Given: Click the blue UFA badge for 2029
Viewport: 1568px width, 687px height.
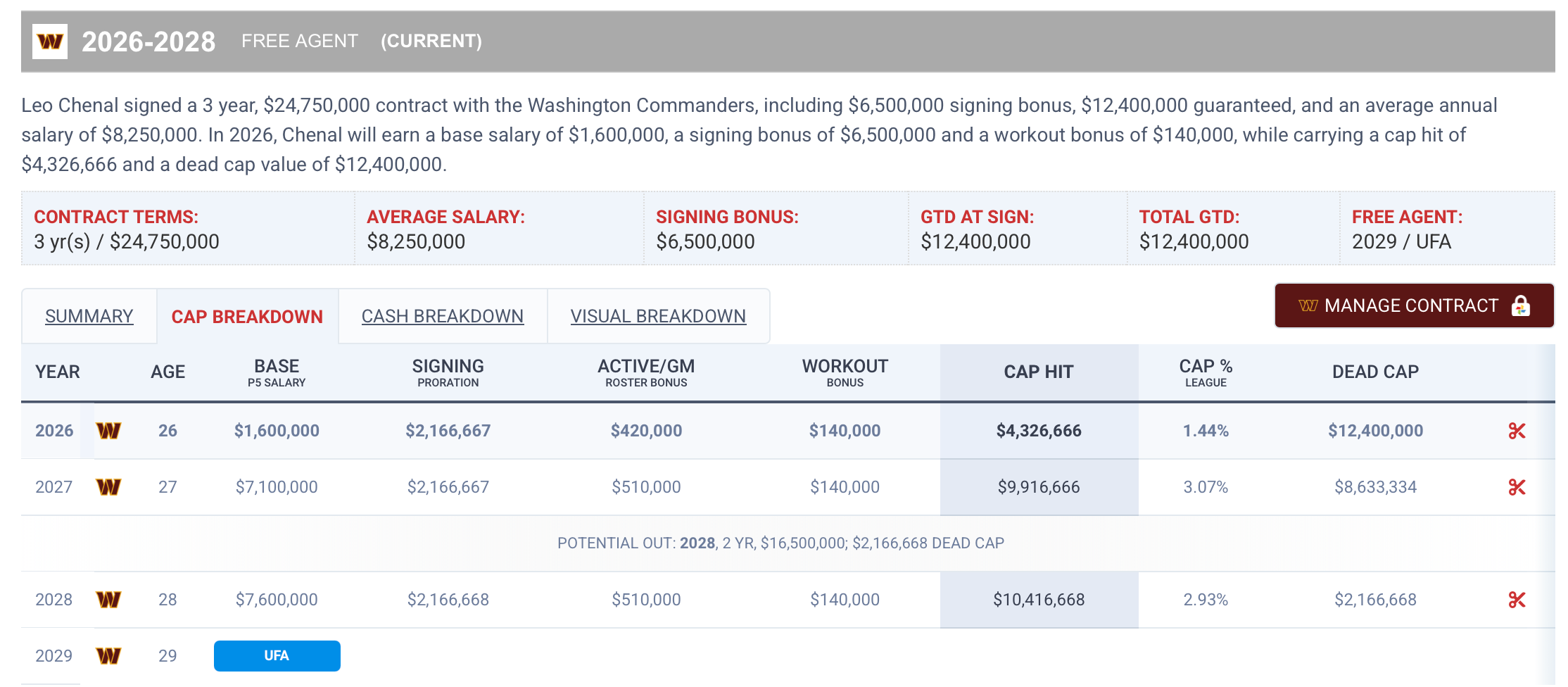Looking at the screenshot, I should click(x=277, y=656).
